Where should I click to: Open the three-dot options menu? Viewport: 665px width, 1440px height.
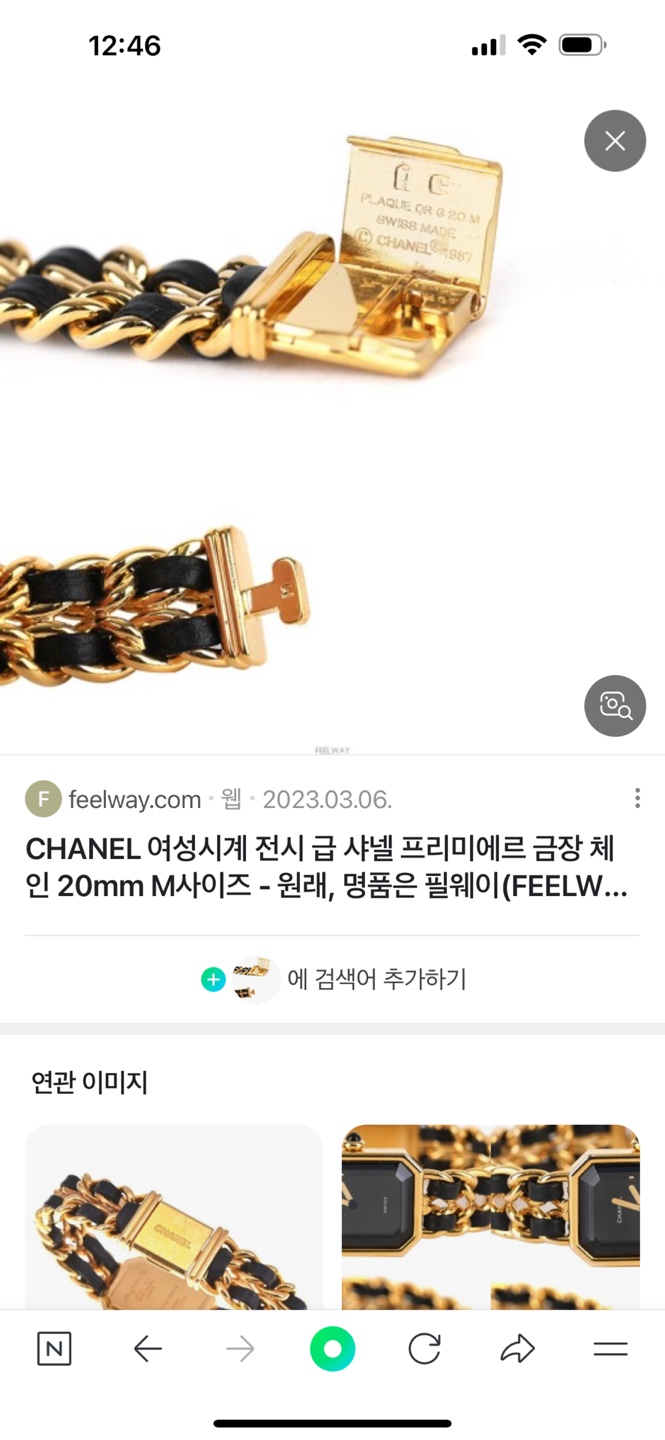[x=637, y=798]
